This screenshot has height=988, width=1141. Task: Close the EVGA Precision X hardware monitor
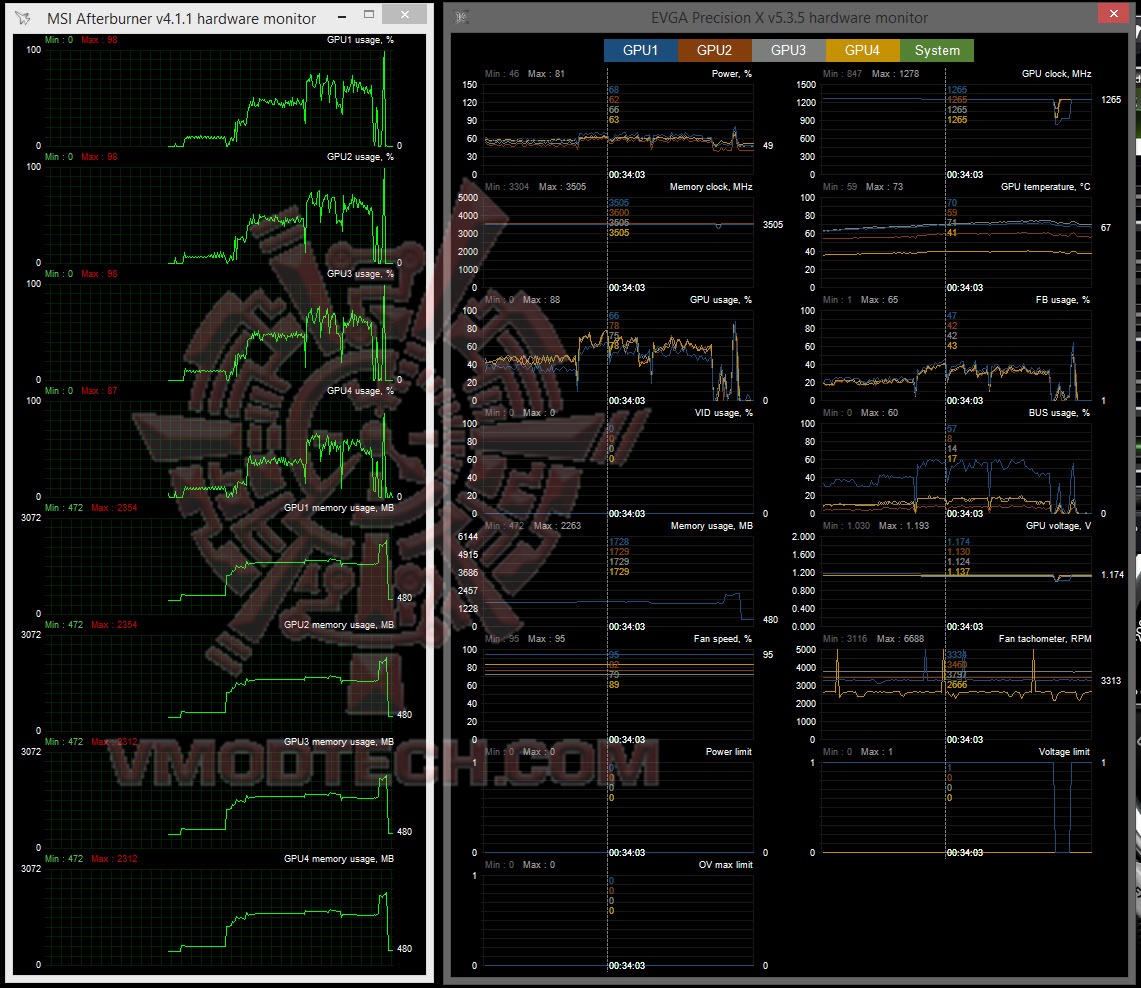click(x=1113, y=13)
